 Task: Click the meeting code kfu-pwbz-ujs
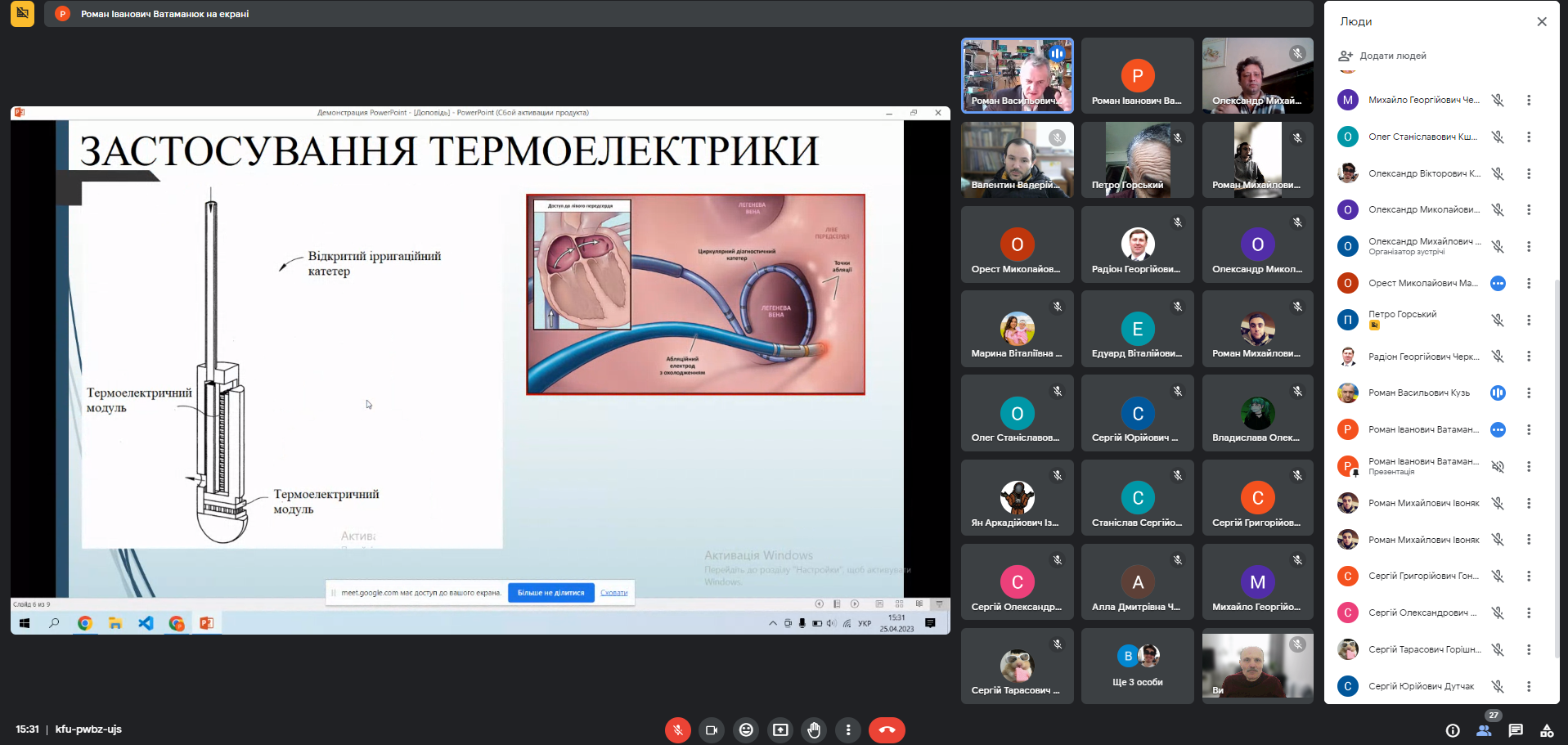click(x=88, y=729)
